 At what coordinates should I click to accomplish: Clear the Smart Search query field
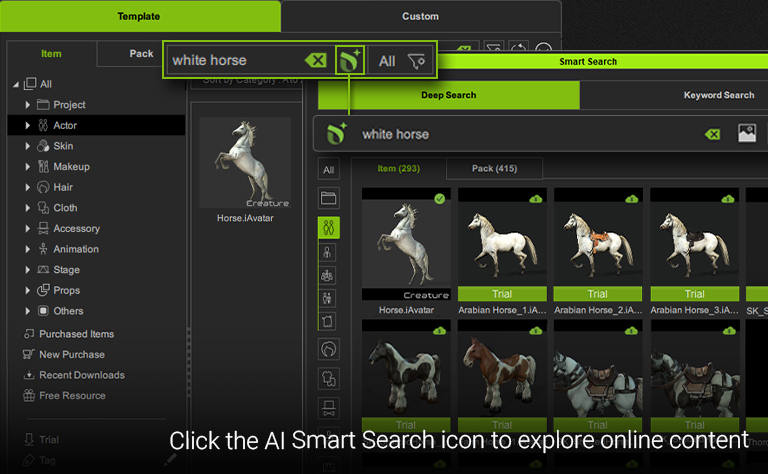(712, 134)
